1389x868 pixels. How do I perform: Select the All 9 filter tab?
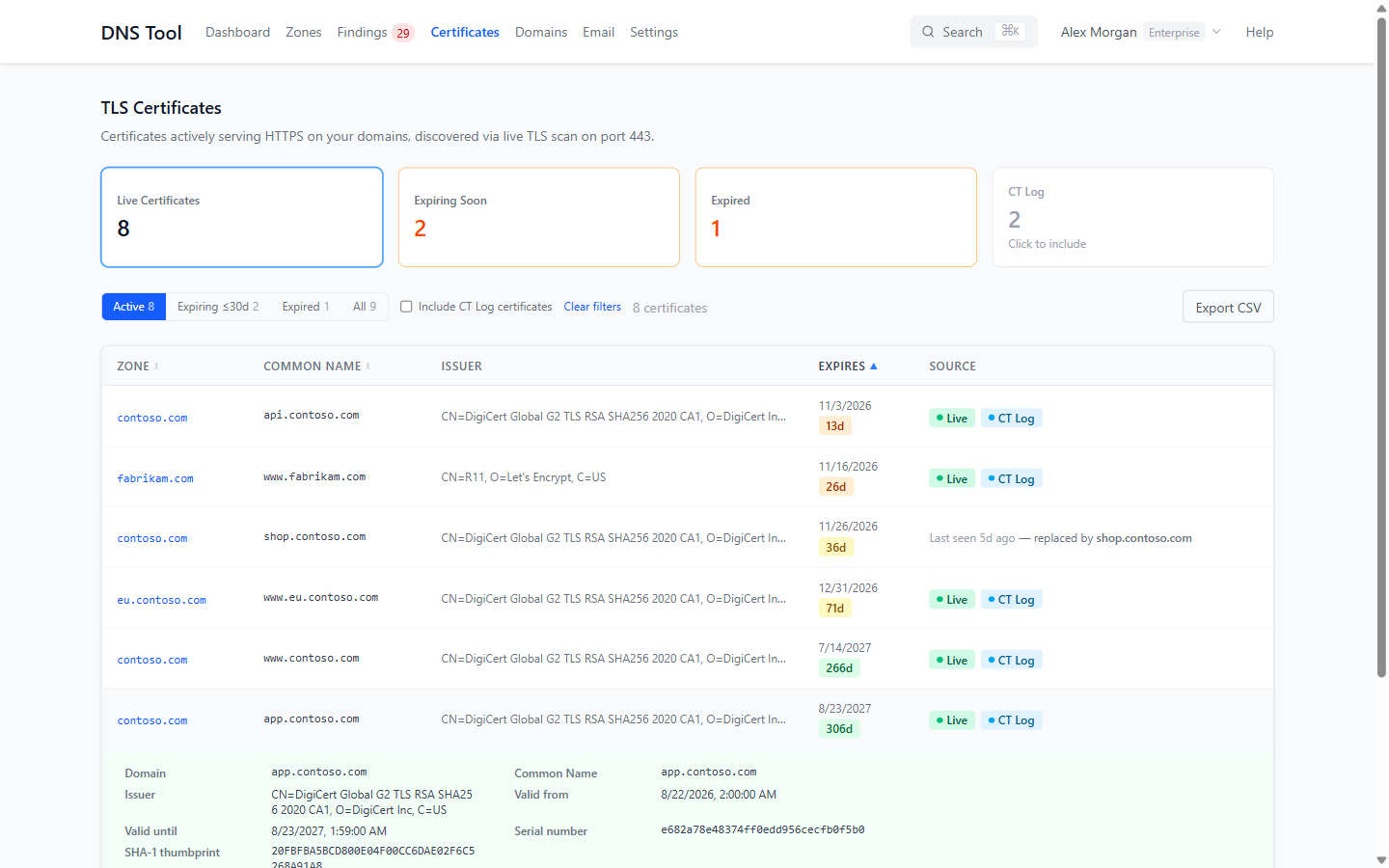coord(365,307)
